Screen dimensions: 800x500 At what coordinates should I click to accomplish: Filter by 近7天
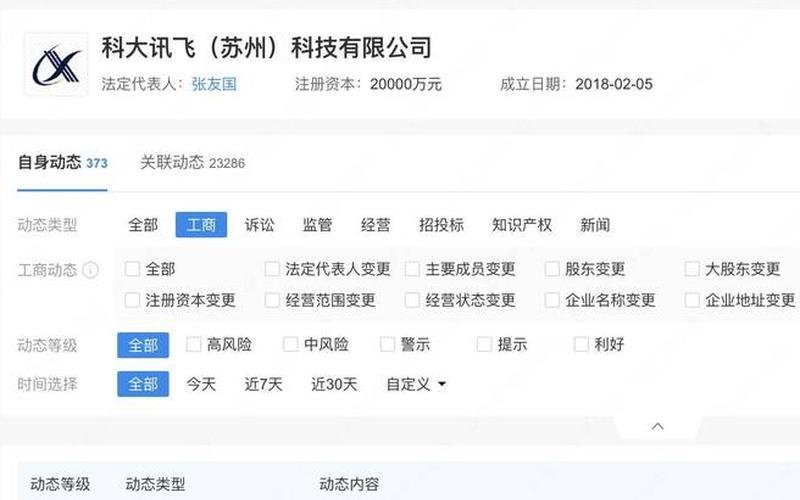pos(263,384)
